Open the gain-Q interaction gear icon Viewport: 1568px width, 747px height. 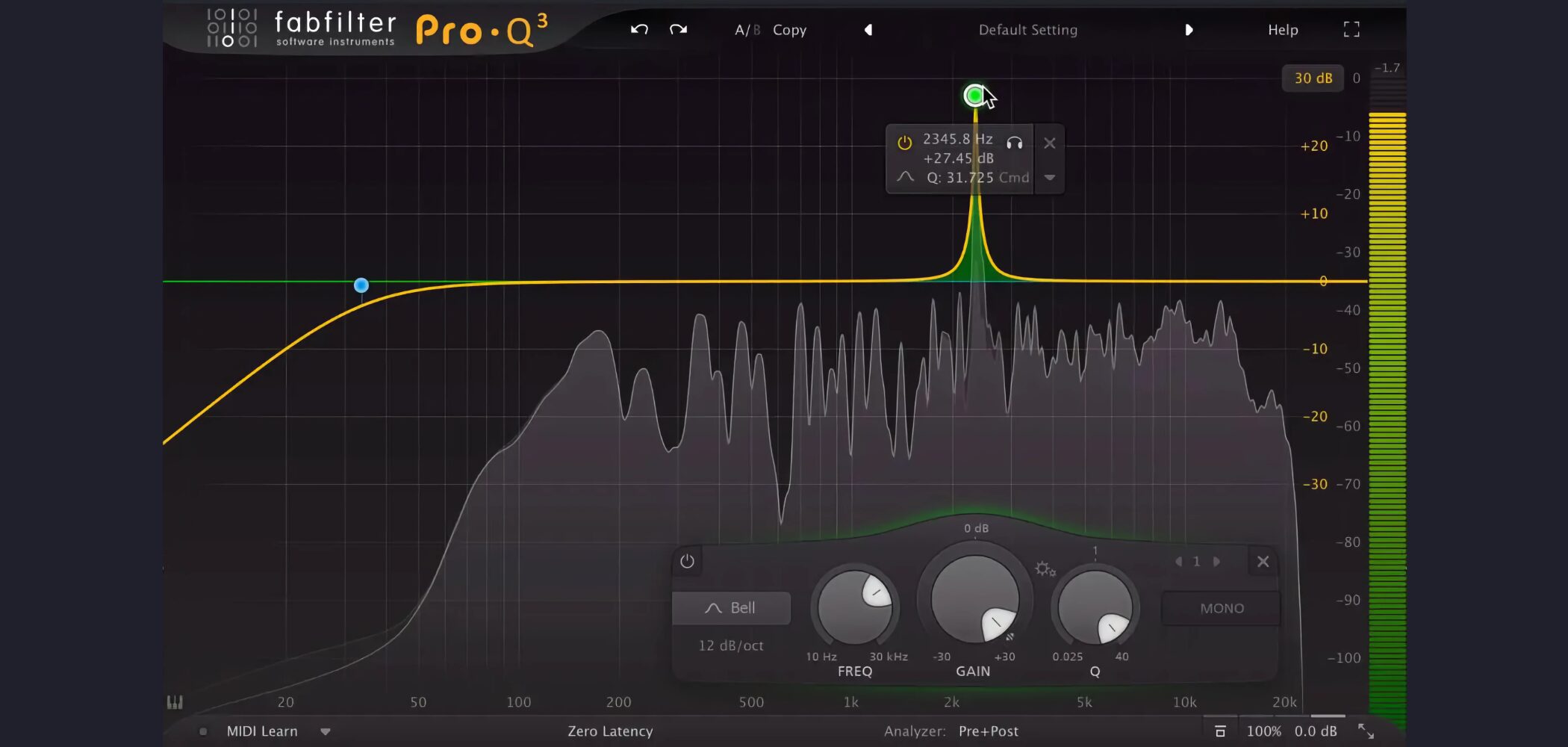click(1045, 569)
